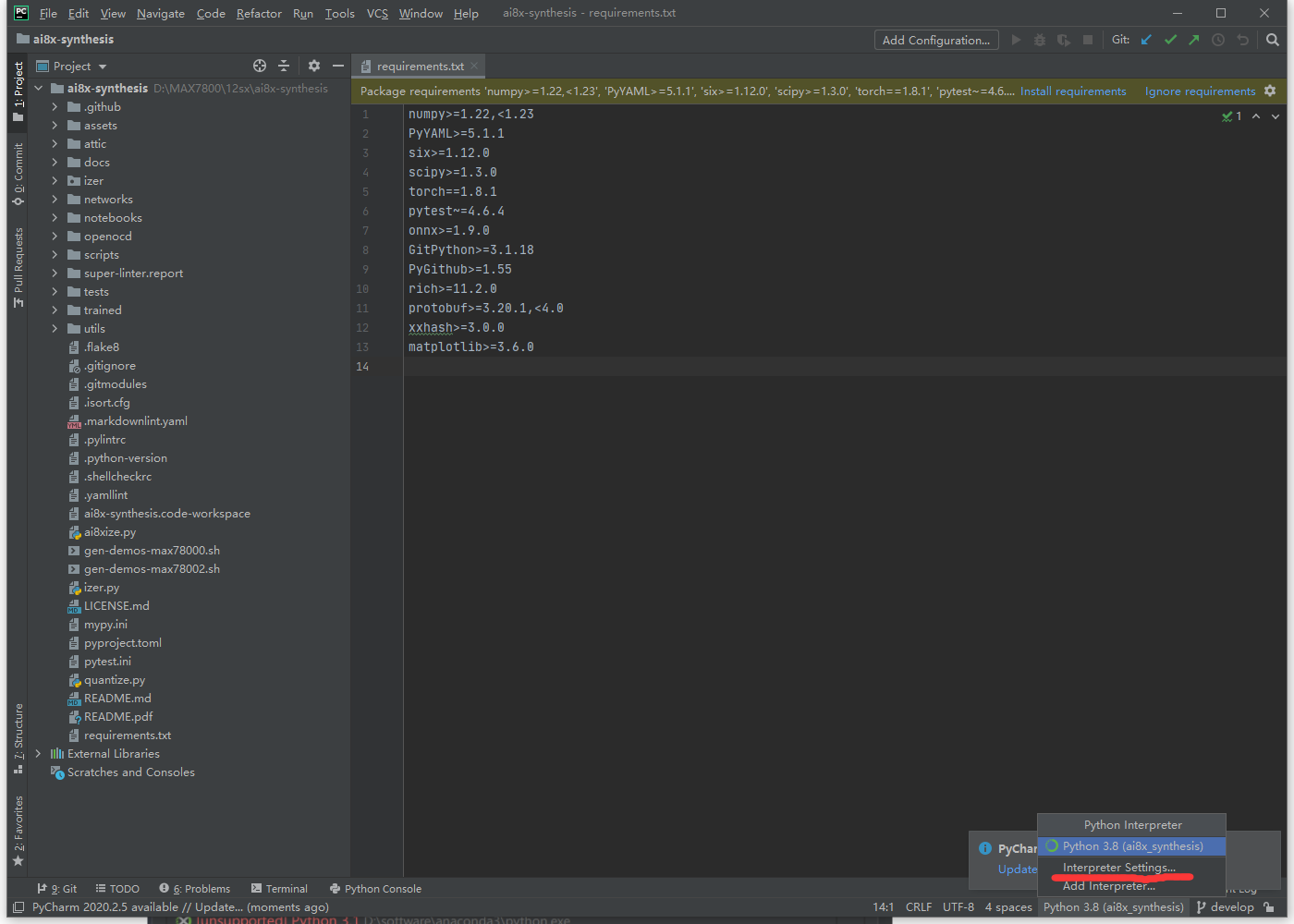Hide the Project tool window with minus icon
The image size is (1294, 924).
[338, 66]
